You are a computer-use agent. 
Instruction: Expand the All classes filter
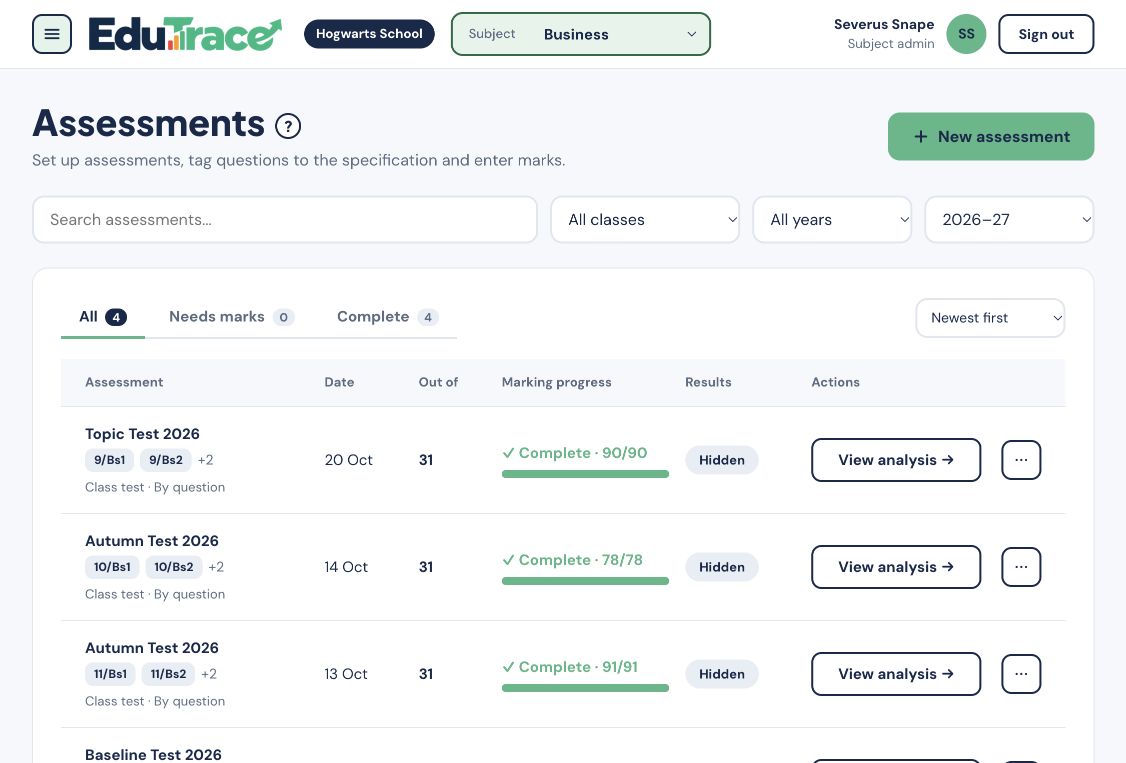(645, 220)
